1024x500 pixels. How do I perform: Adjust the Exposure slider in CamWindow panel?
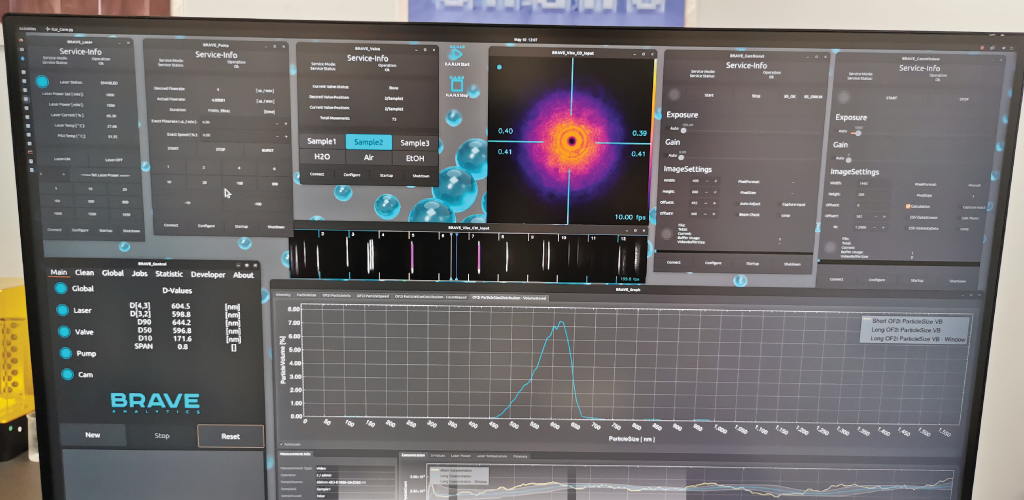pos(857,132)
